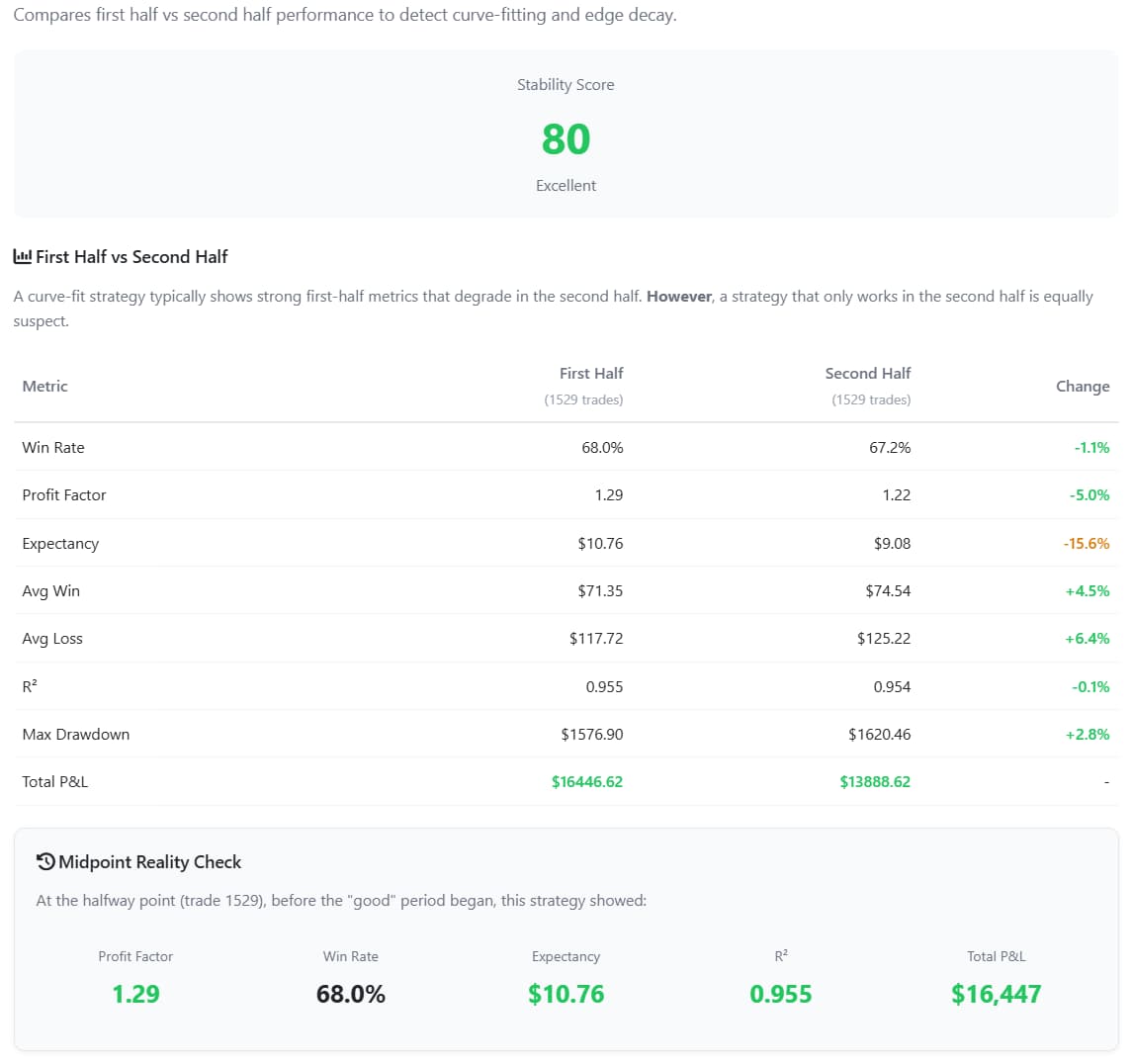1133x1064 pixels.
Task: Click the win rate change -1.1%
Action: coord(1091,447)
